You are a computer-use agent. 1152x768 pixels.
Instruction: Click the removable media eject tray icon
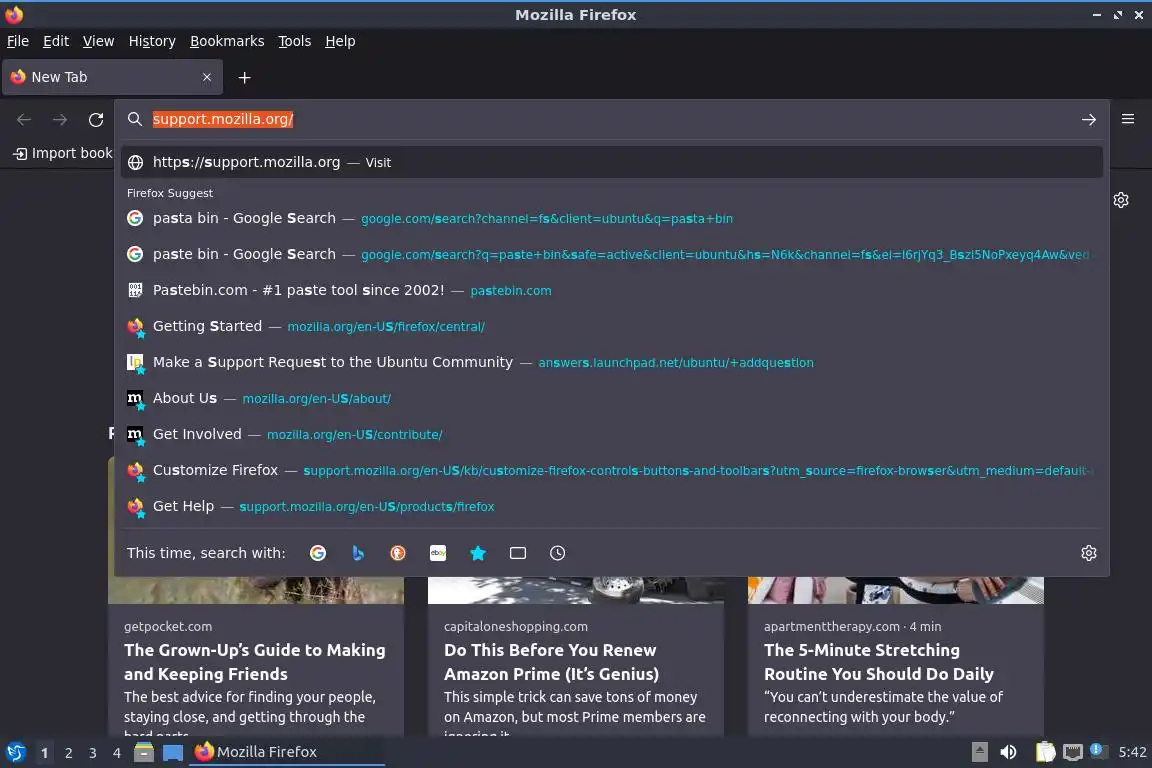coord(979,752)
